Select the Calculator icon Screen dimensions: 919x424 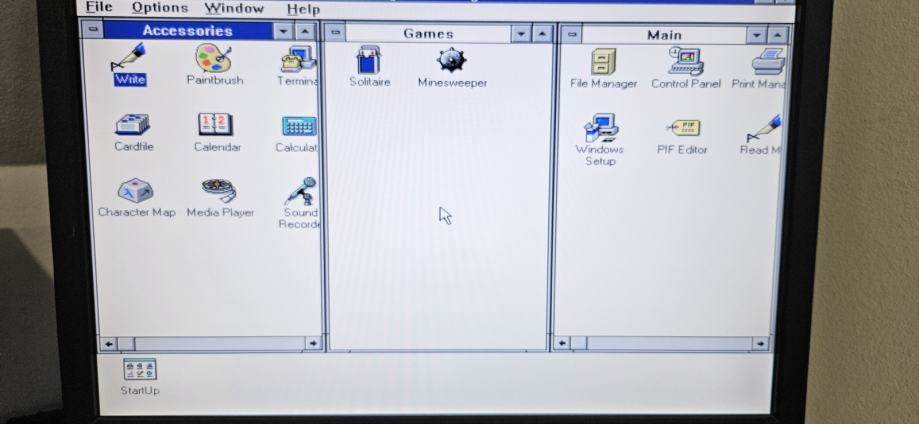299,125
